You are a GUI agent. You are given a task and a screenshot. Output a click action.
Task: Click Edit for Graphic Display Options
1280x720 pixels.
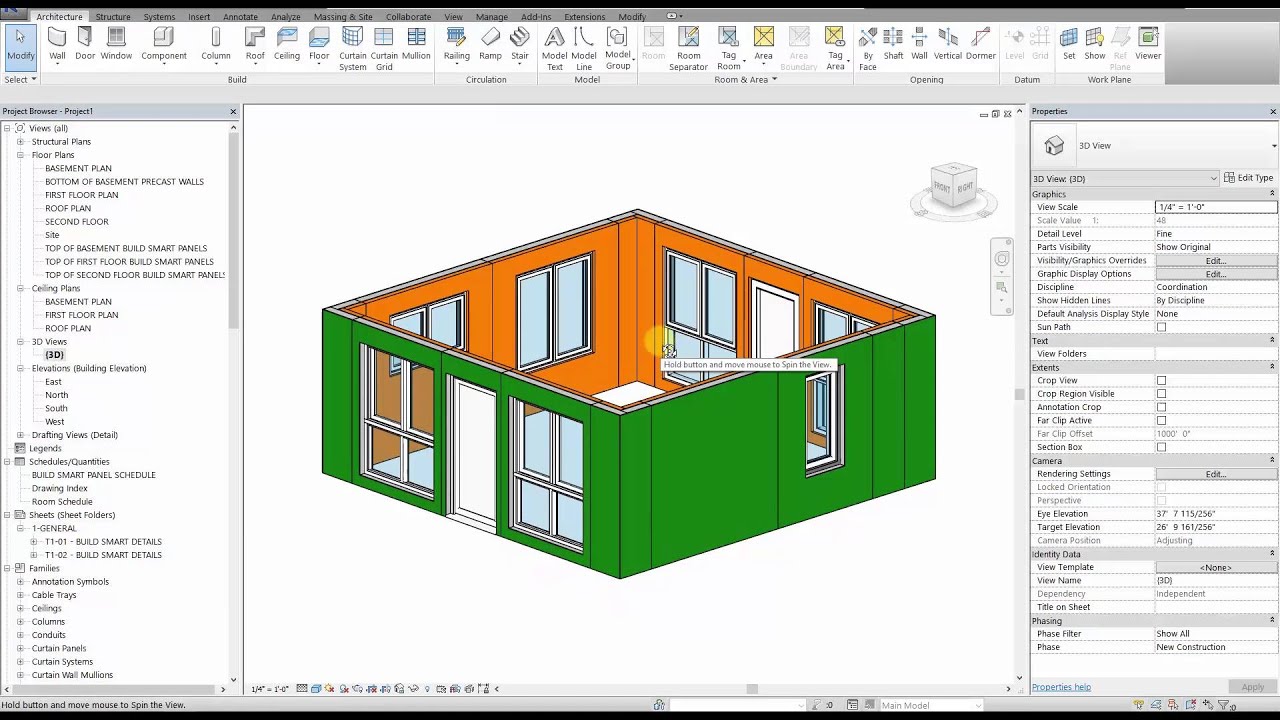pos(1216,274)
